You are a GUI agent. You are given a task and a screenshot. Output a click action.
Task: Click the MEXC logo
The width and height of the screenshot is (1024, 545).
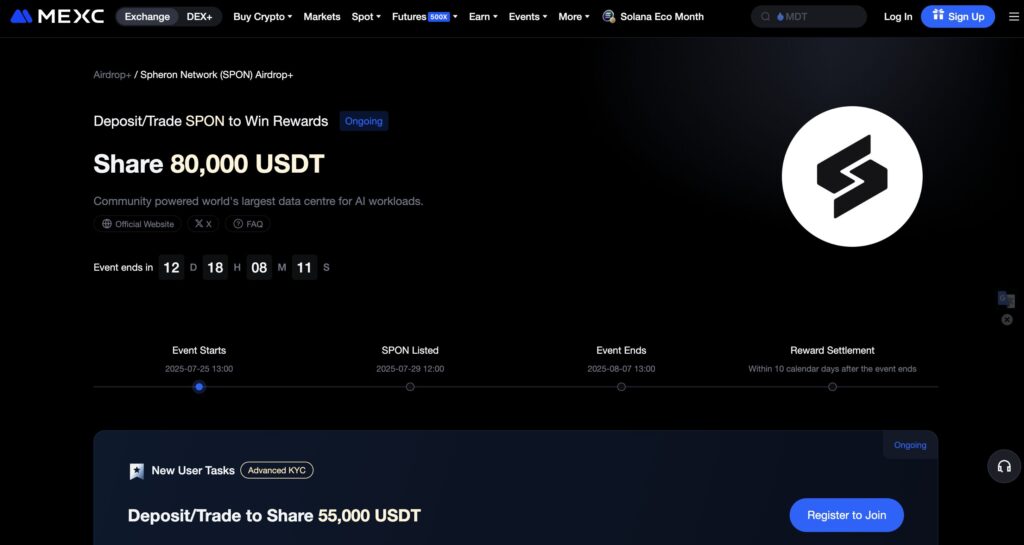57,16
